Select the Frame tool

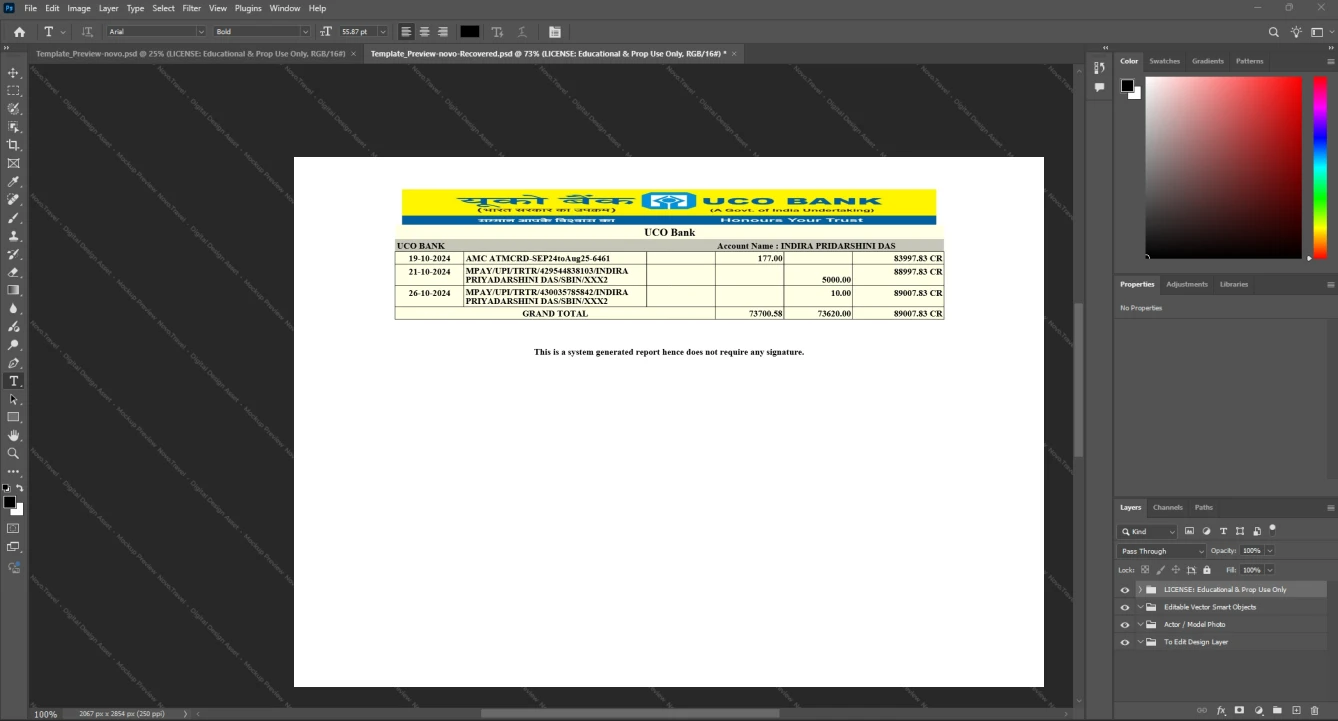pyautogui.click(x=13, y=163)
